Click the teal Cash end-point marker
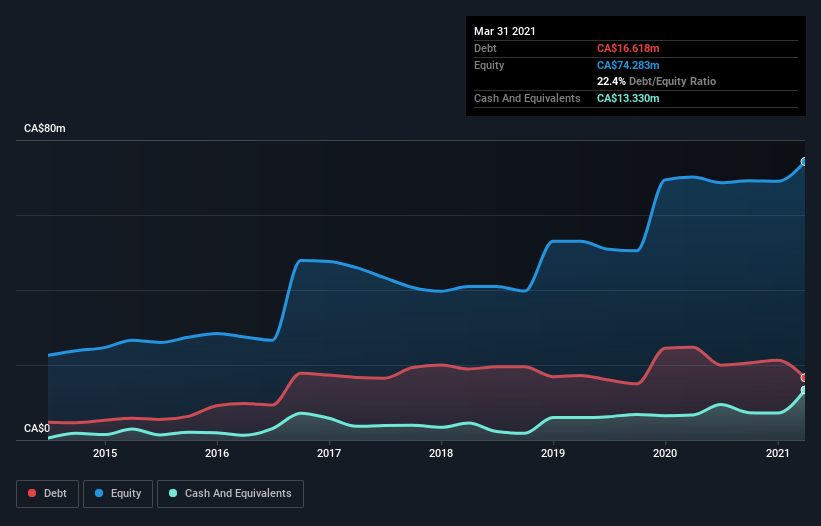This screenshot has width=821, height=526. (804, 390)
